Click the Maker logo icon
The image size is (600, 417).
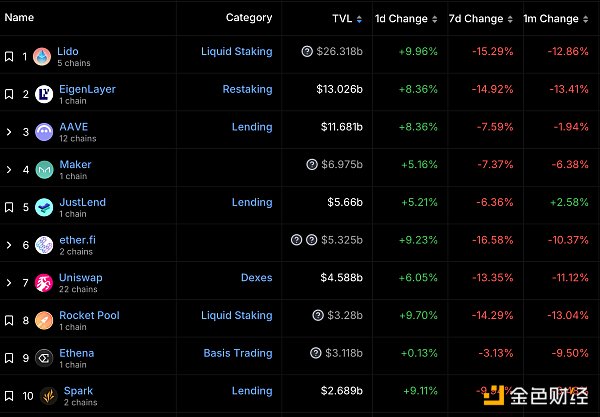43,170
